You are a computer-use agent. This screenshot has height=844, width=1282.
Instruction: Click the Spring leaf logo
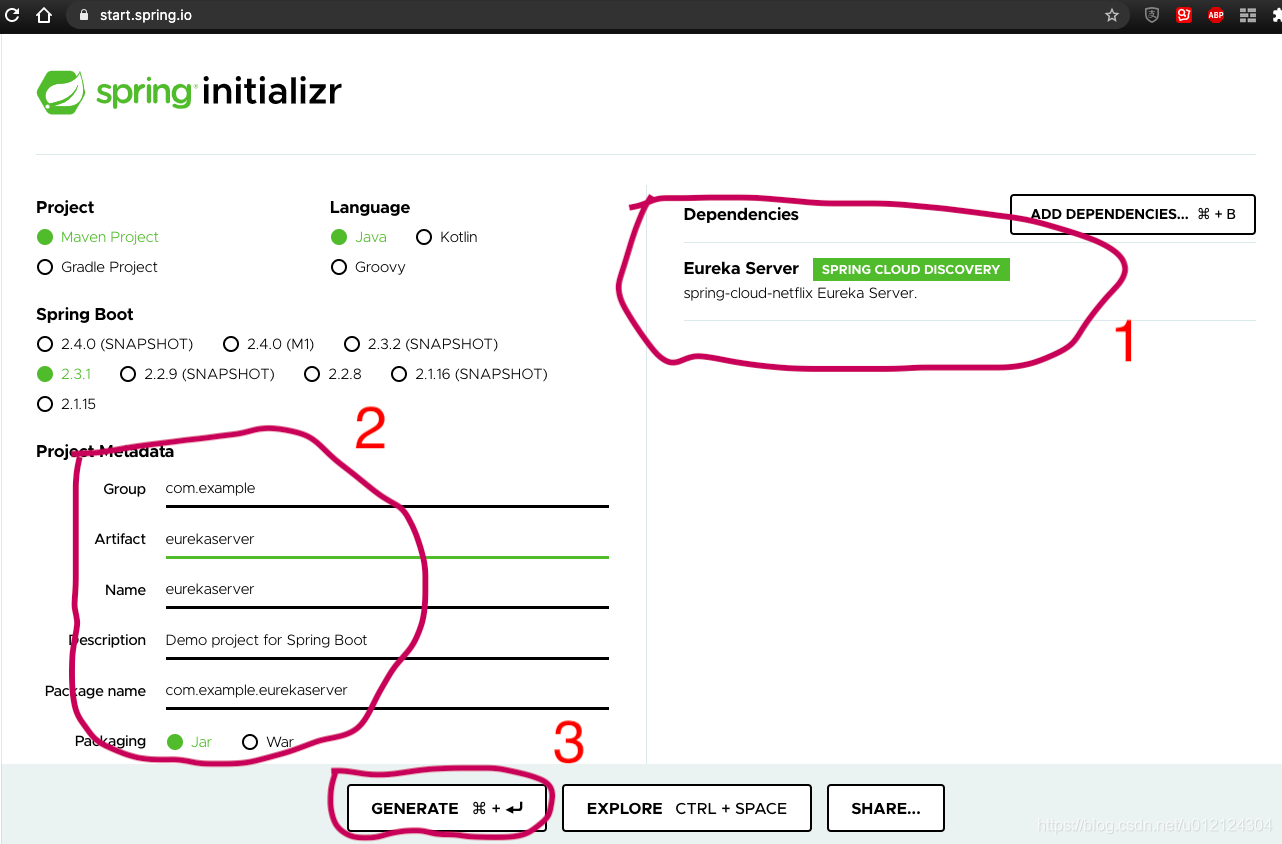tap(61, 92)
